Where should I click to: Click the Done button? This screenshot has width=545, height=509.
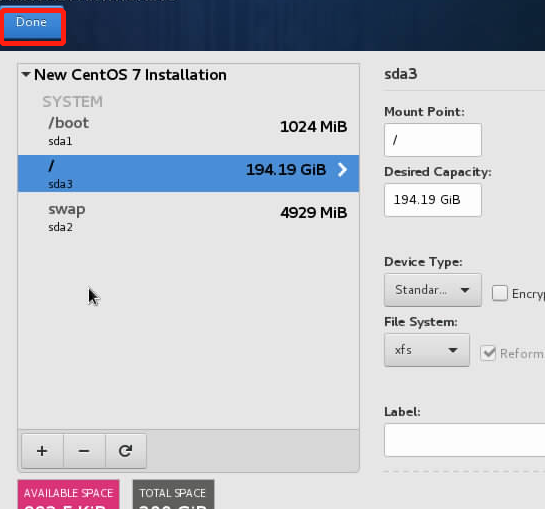tap(32, 23)
